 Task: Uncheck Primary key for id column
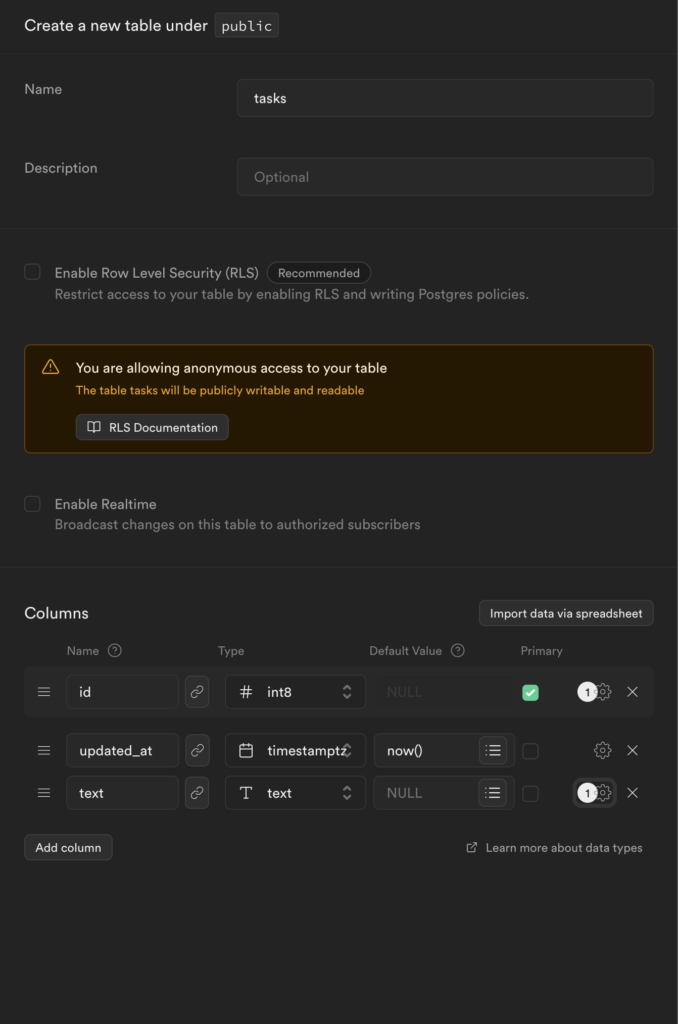tap(530, 692)
